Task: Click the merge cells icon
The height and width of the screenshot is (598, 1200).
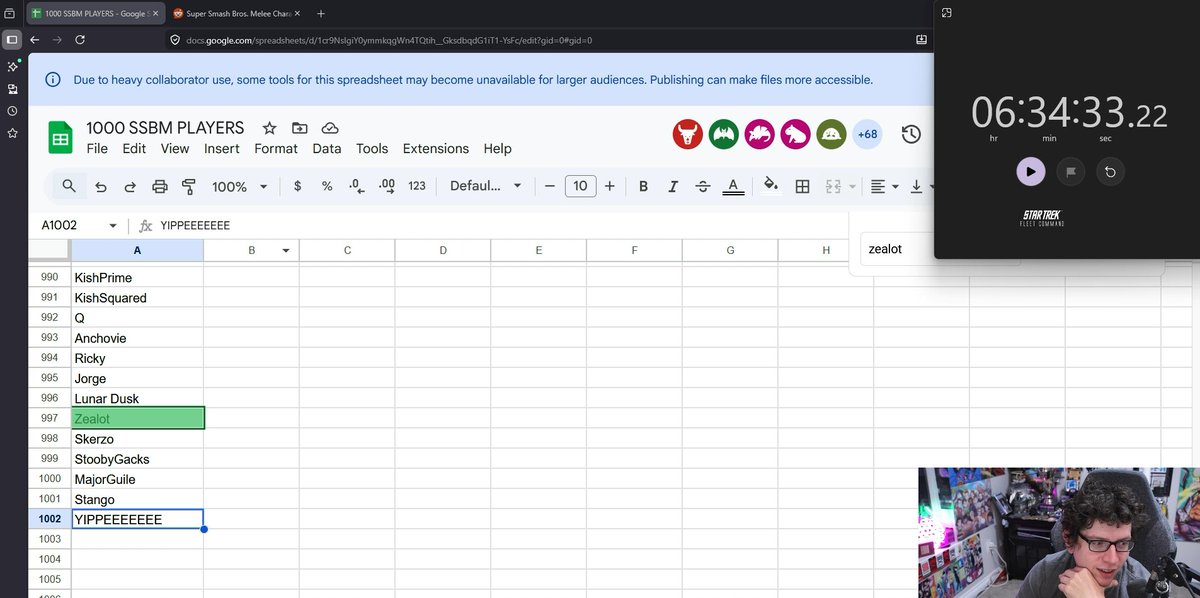Action: pos(833,186)
